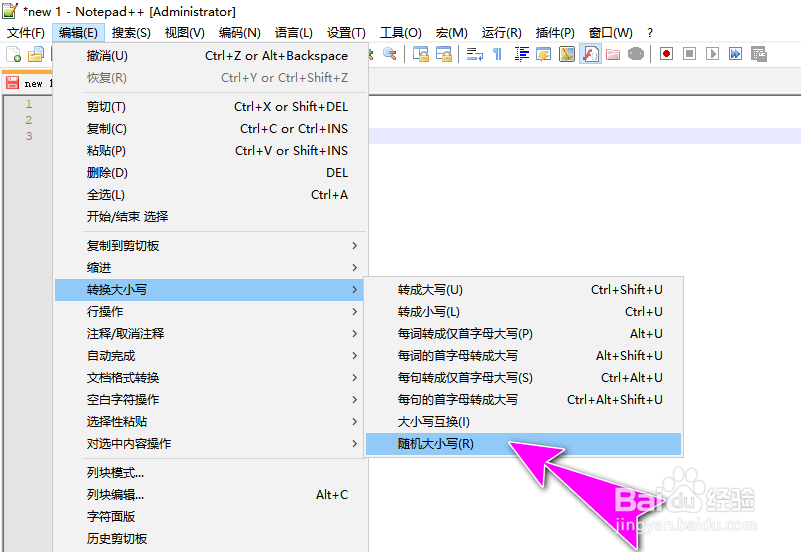Screen dimensions: 801x552
Task: Open Folder as Workspace icon
Action: click(x=613, y=54)
